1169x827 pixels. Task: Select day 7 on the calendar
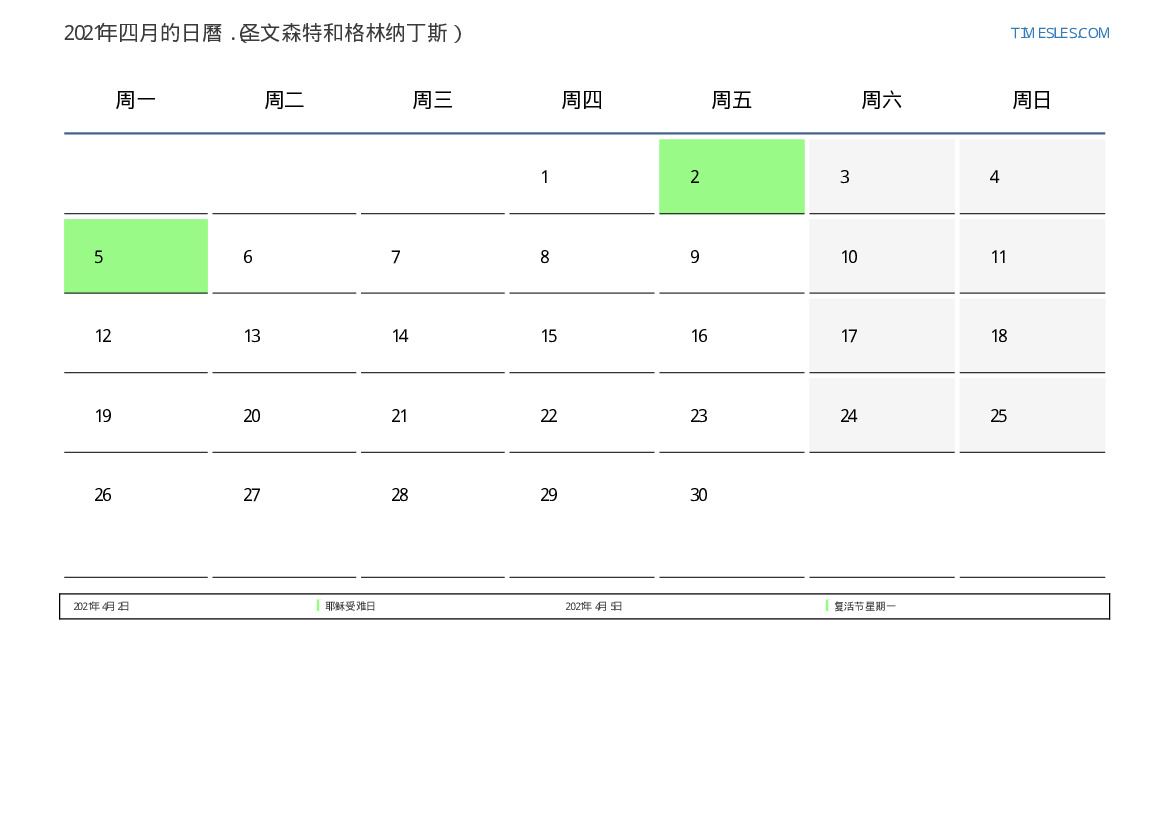pos(432,257)
